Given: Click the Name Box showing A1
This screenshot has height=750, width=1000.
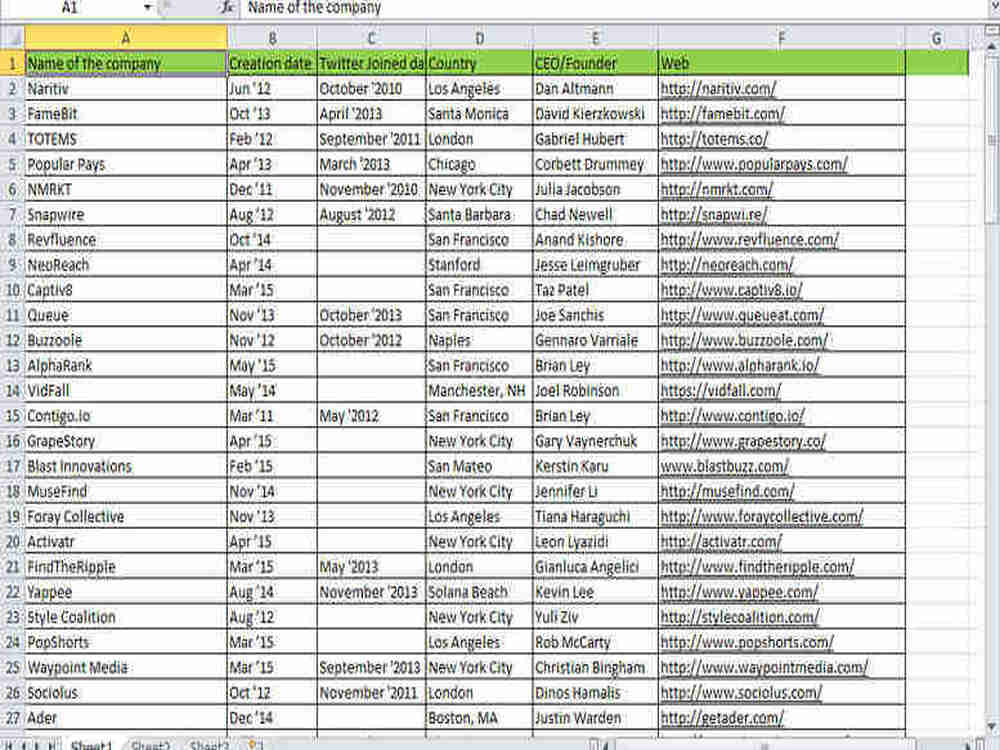Looking at the screenshot, I should [70, 8].
